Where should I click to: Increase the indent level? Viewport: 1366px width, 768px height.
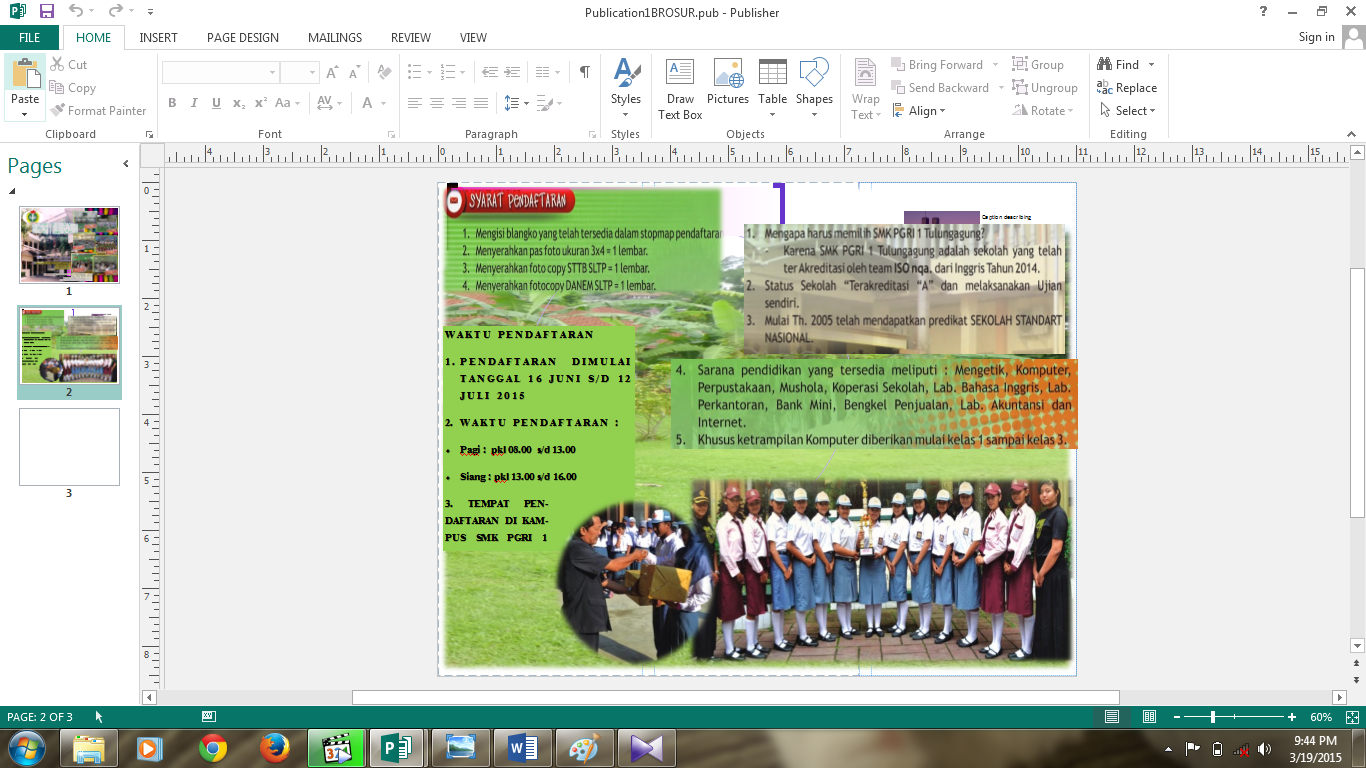pyautogui.click(x=513, y=73)
